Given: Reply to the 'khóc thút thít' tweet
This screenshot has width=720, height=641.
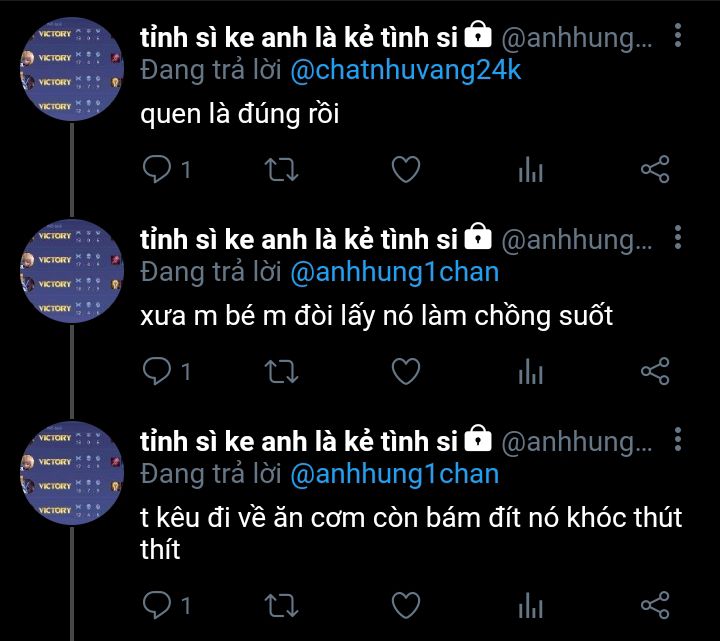Looking at the screenshot, I should (x=157, y=605).
